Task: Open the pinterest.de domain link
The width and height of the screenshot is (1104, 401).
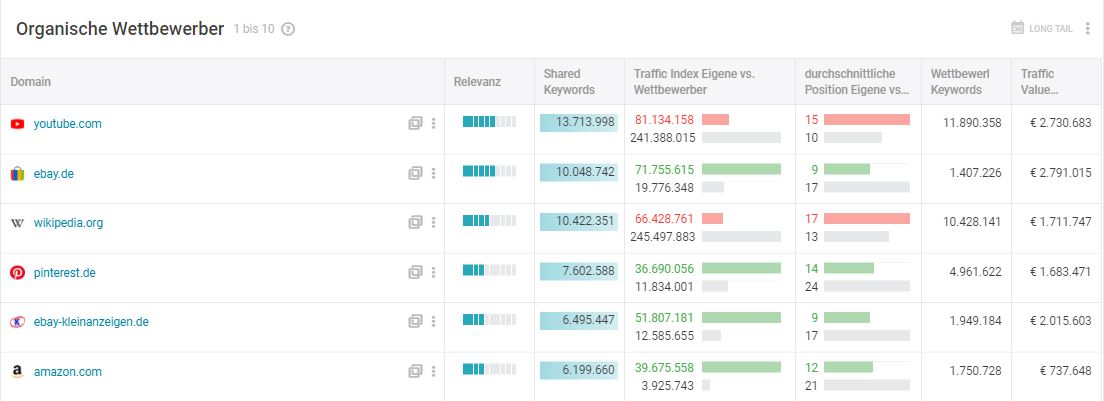Action: coord(65,273)
